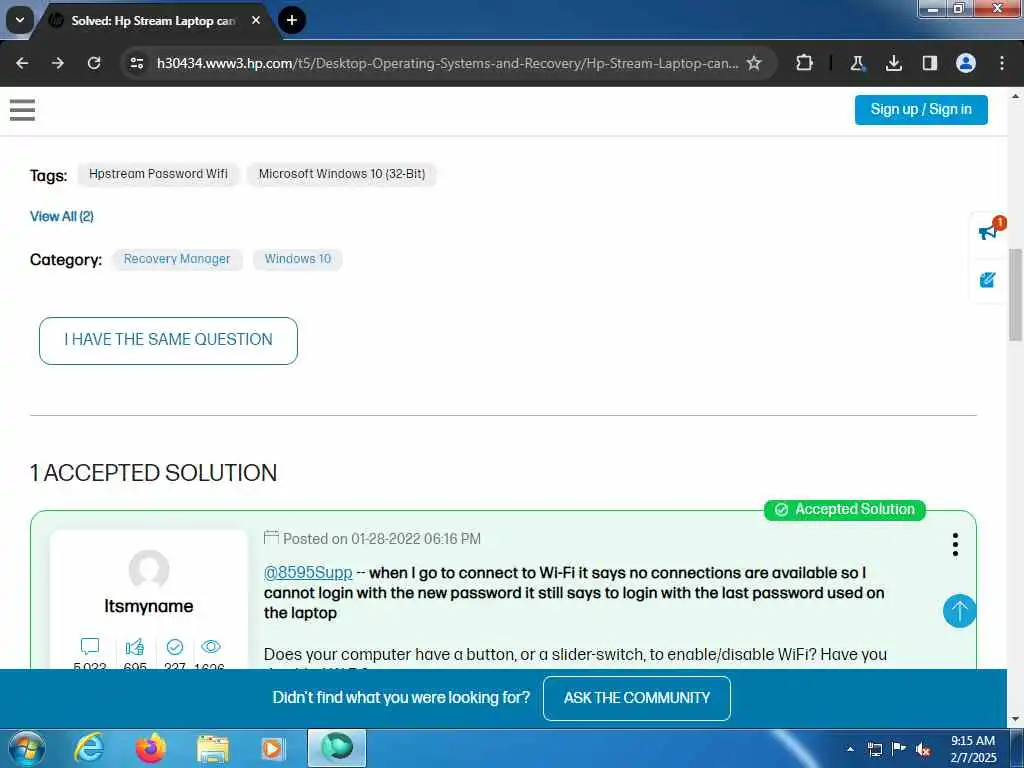Open the megaphone notifications icon

pyautogui.click(x=989, y=231)
